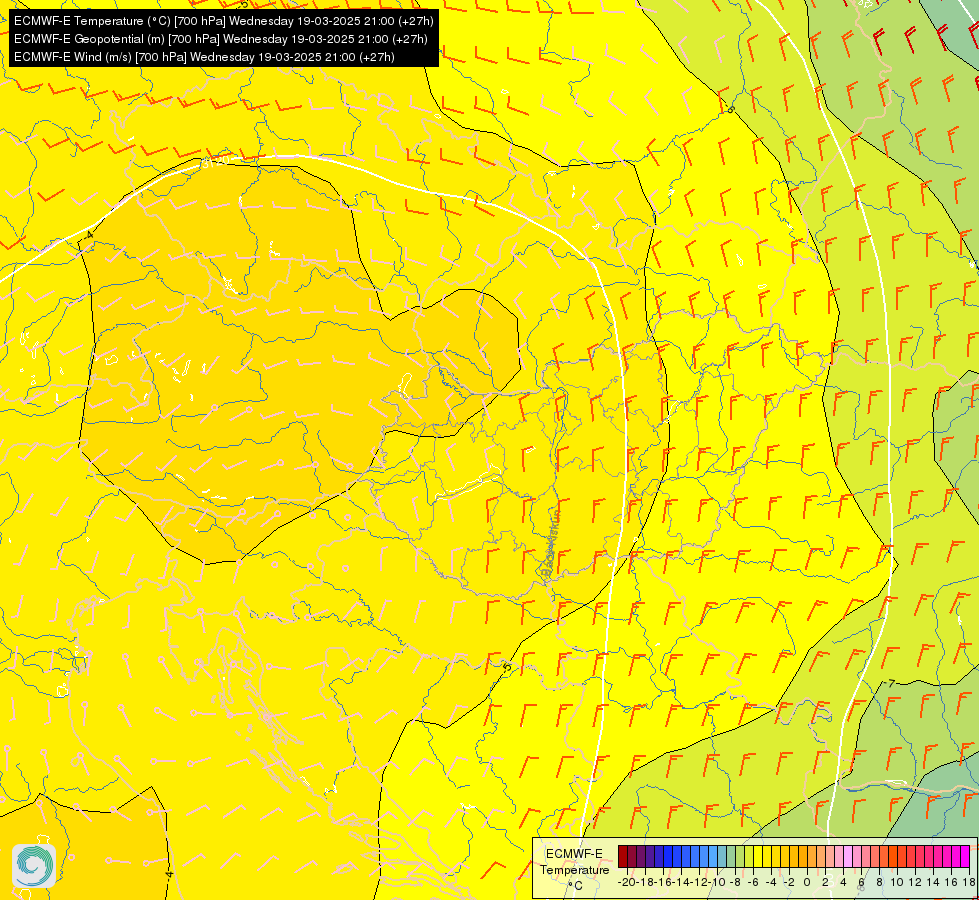Click the 'ECMWF-E' legend title text

(x=574, y=854)
